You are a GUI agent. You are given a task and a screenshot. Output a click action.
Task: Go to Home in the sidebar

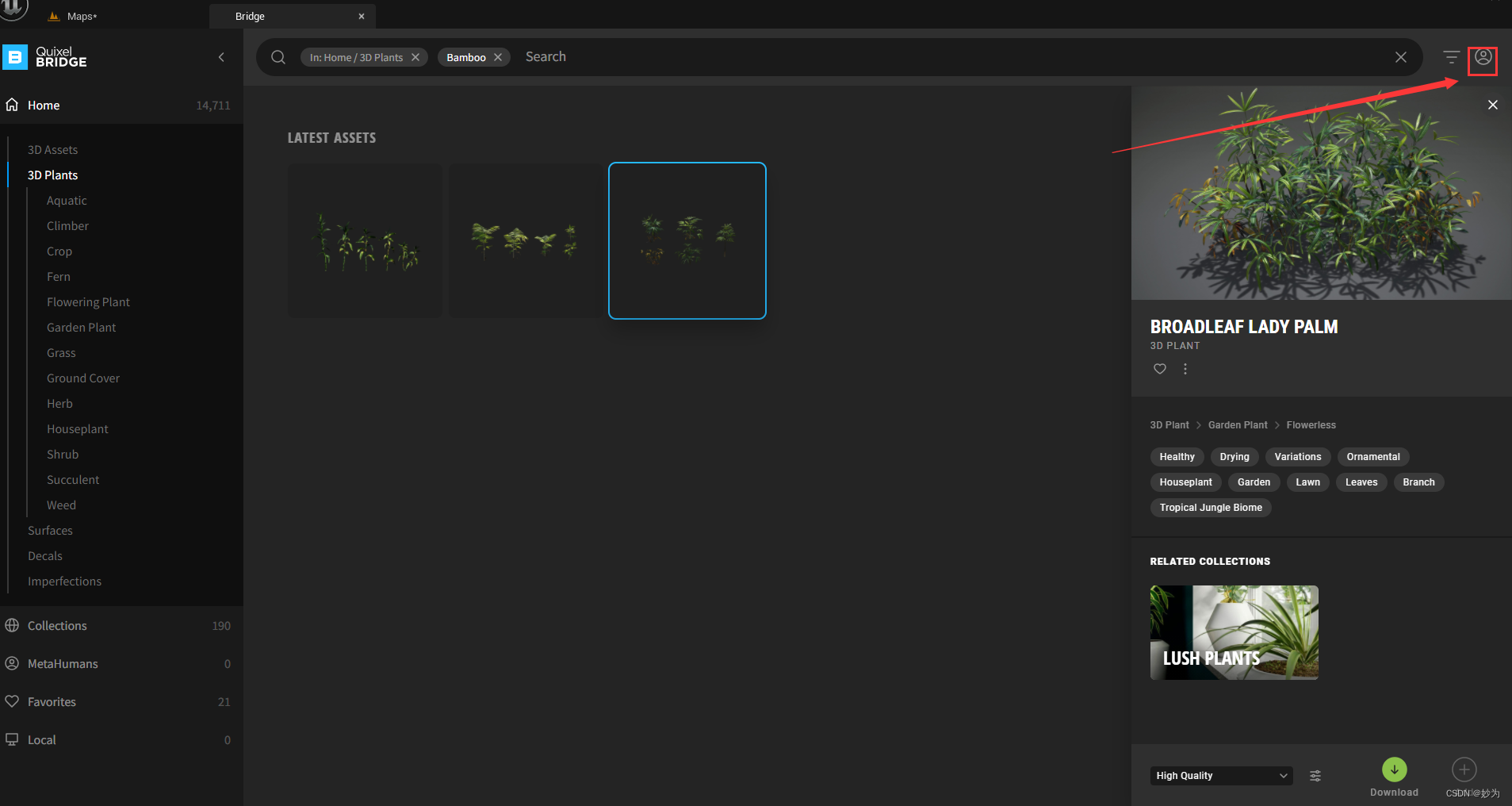coord(121,105)
